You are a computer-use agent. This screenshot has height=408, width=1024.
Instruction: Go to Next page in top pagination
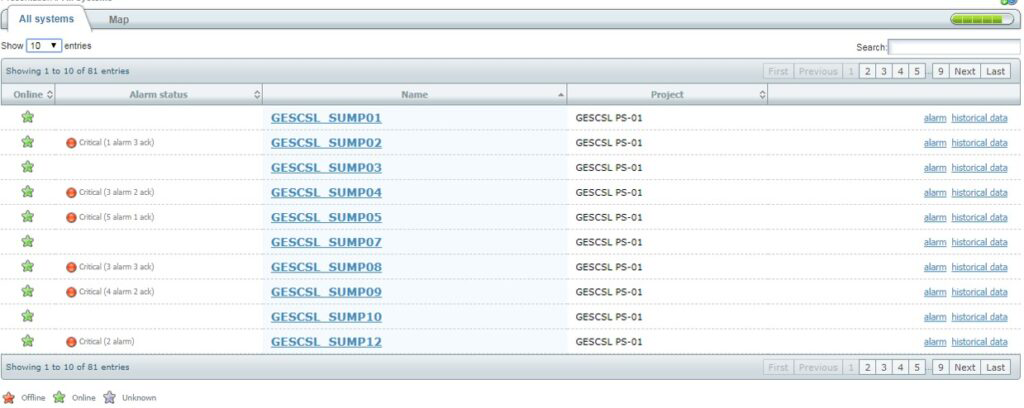(x=964, y=72)
